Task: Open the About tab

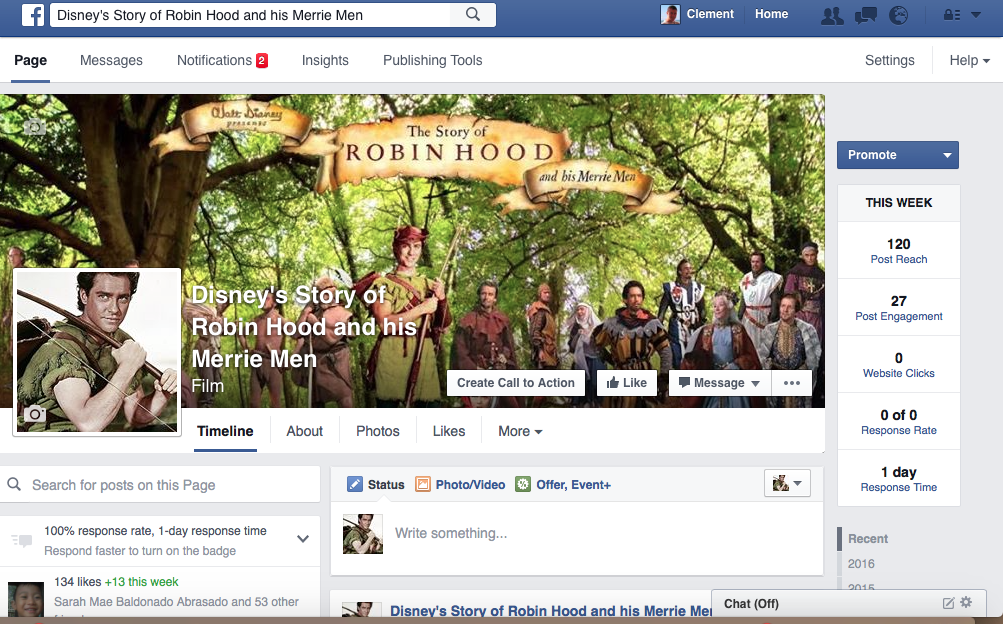Action: pos(304,432)
